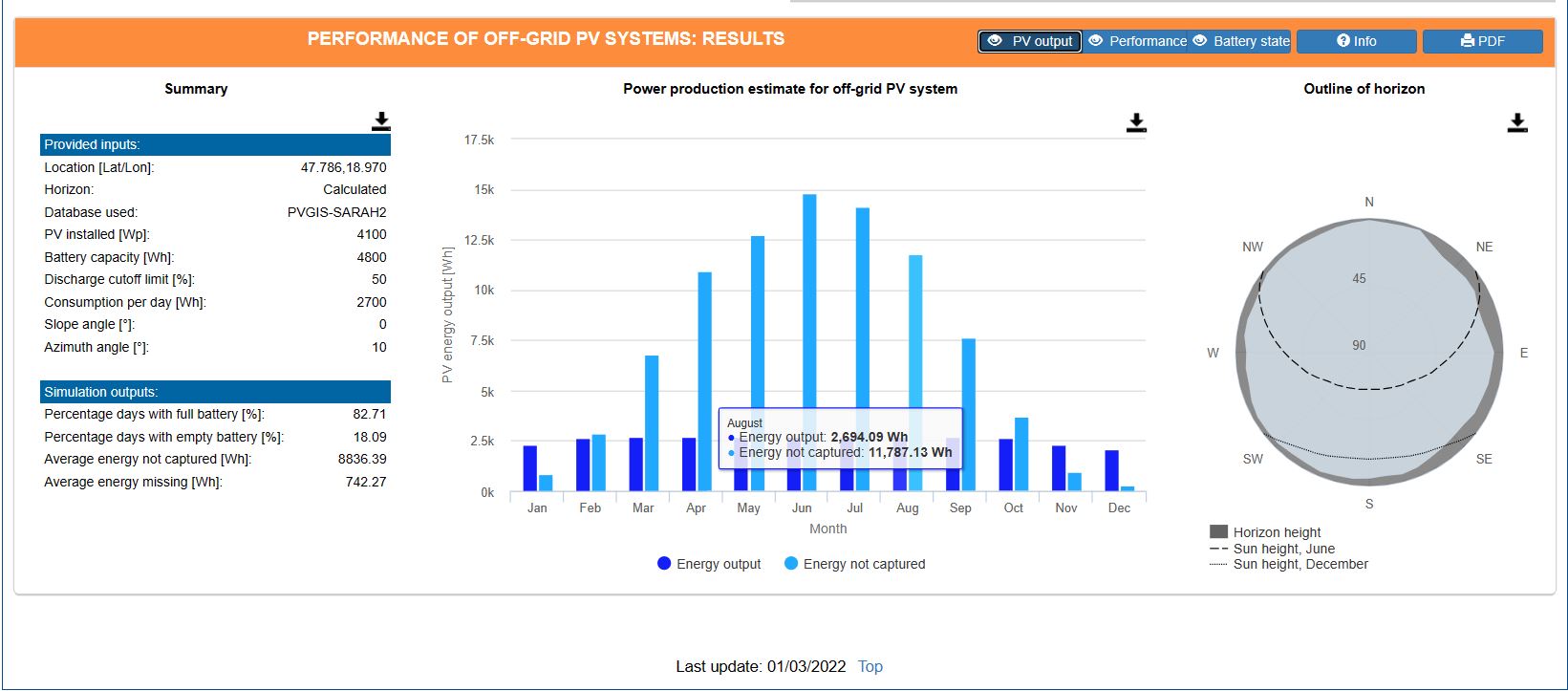Click the 'Last update: 01/03/2022' text
This screenshot has width=1568, height=691.
pyautogui.click(x=761, y=666)
